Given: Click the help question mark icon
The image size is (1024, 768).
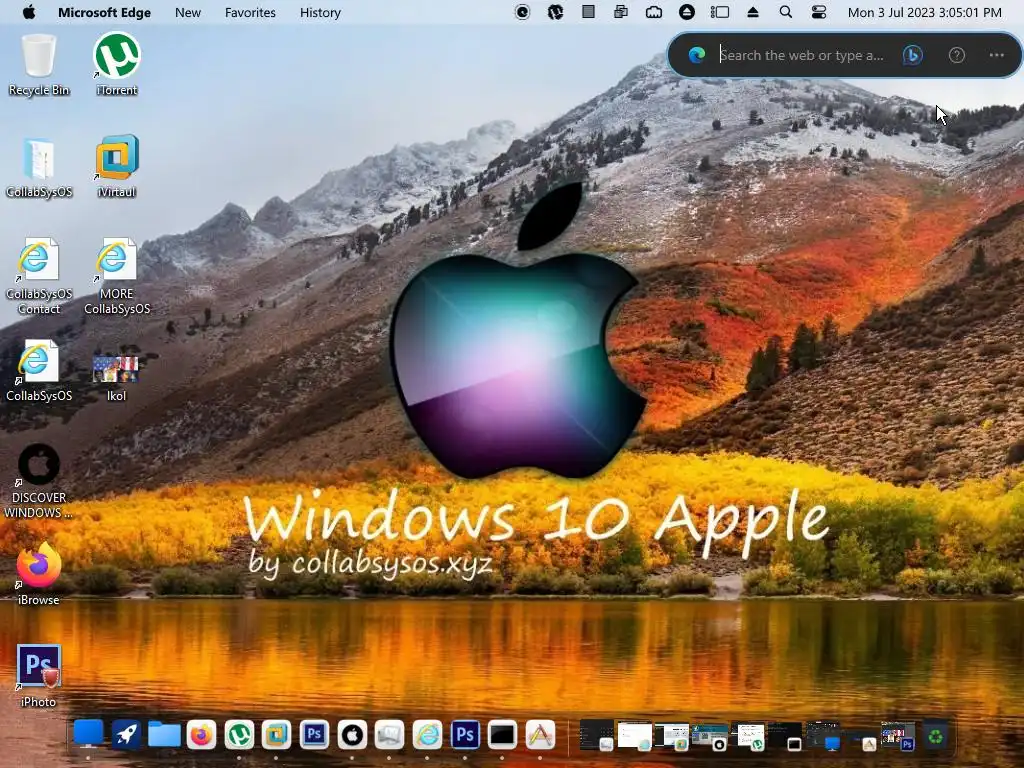Looking at the screenshot, I should pos(957,55).
